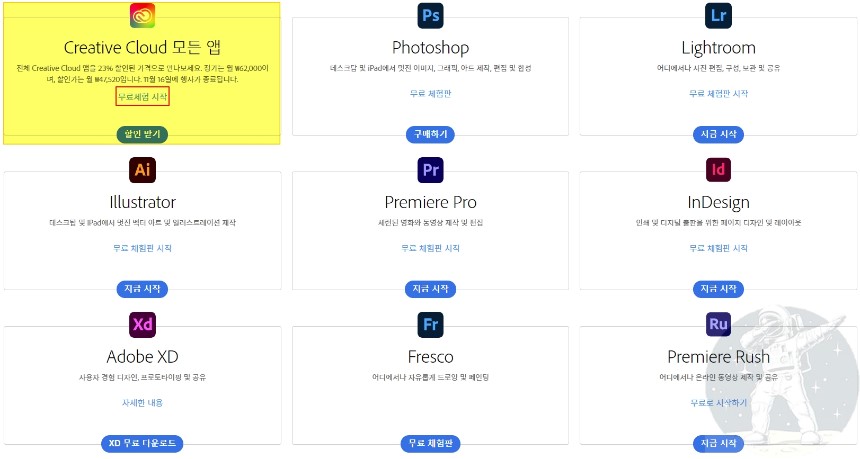Click the Lightroom Lr icon
The width and height of the screenshot is (860, 459).
[x=718, y=15]
